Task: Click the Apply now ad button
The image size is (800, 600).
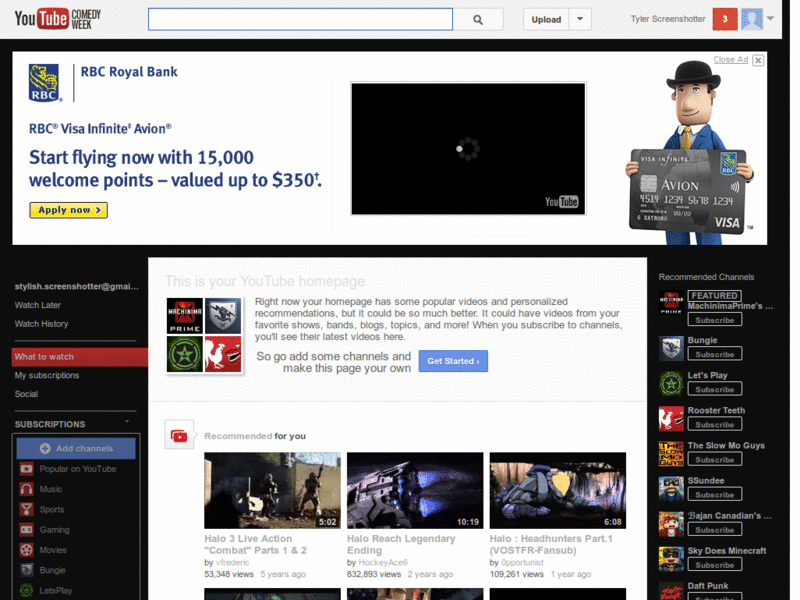Action: click(x=68, y=210)
